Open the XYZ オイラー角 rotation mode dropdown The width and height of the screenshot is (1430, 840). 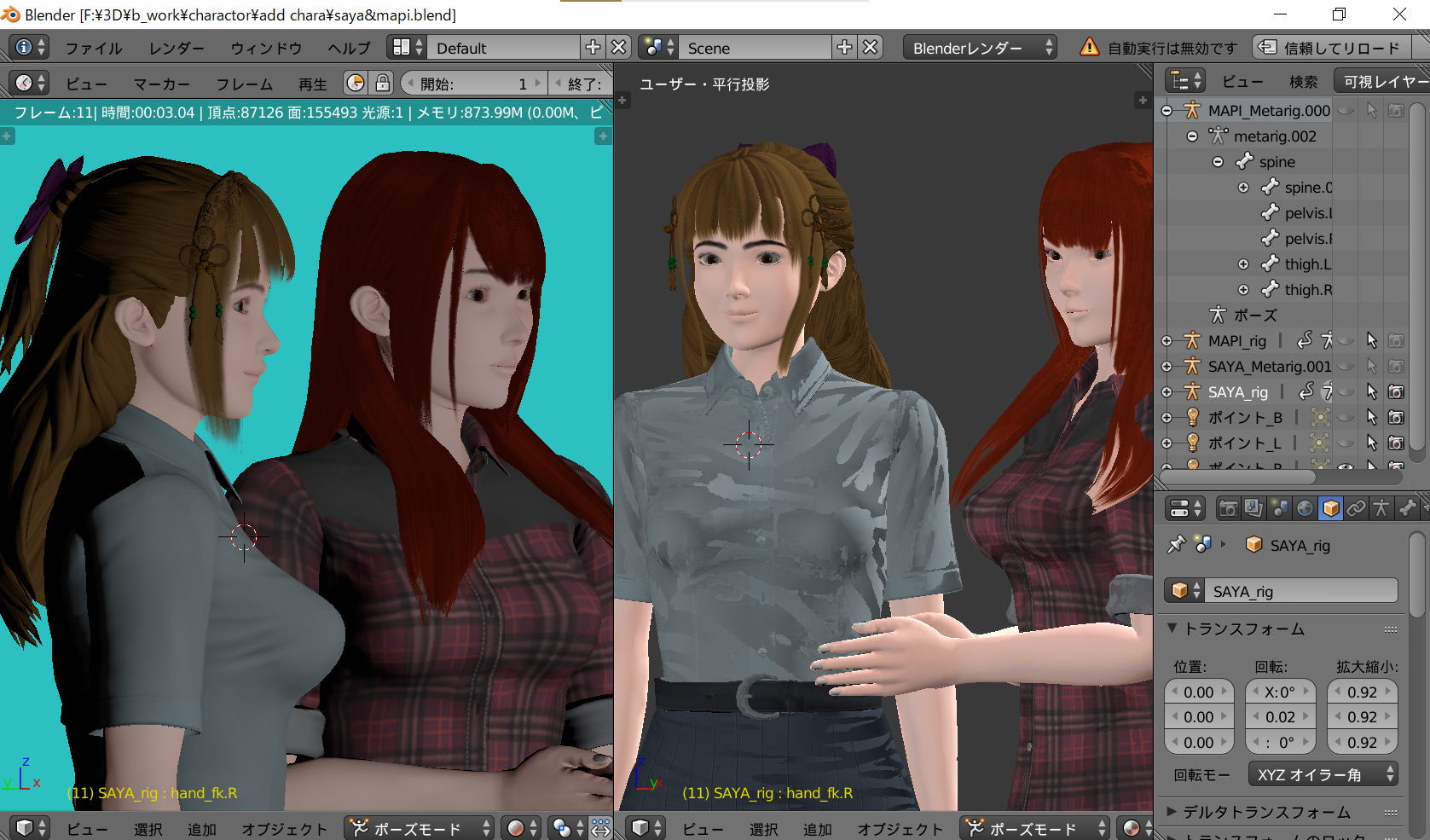(x=1323, y=774)
